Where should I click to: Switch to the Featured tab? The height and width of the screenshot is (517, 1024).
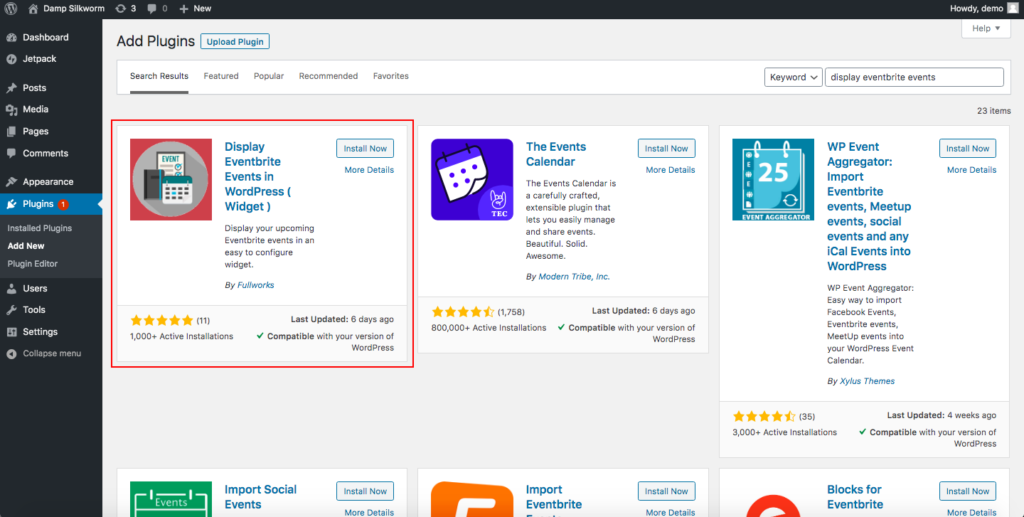coord(221,76)
